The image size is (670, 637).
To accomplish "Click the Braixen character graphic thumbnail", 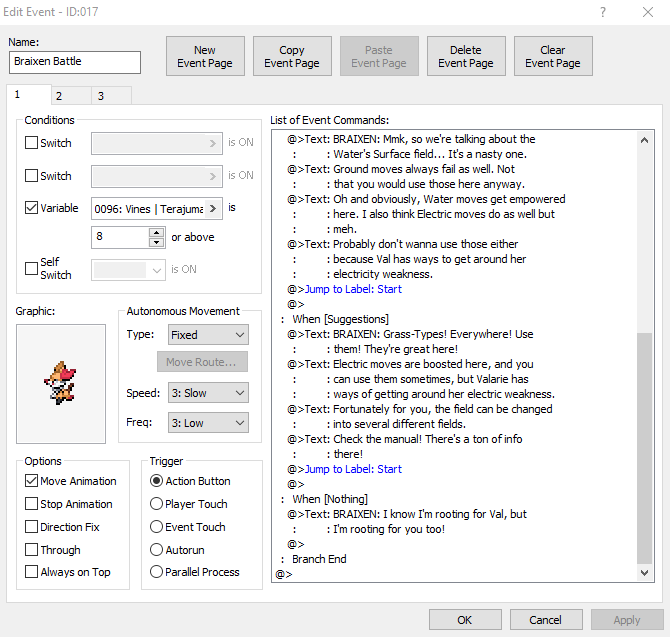I will 60,383.
